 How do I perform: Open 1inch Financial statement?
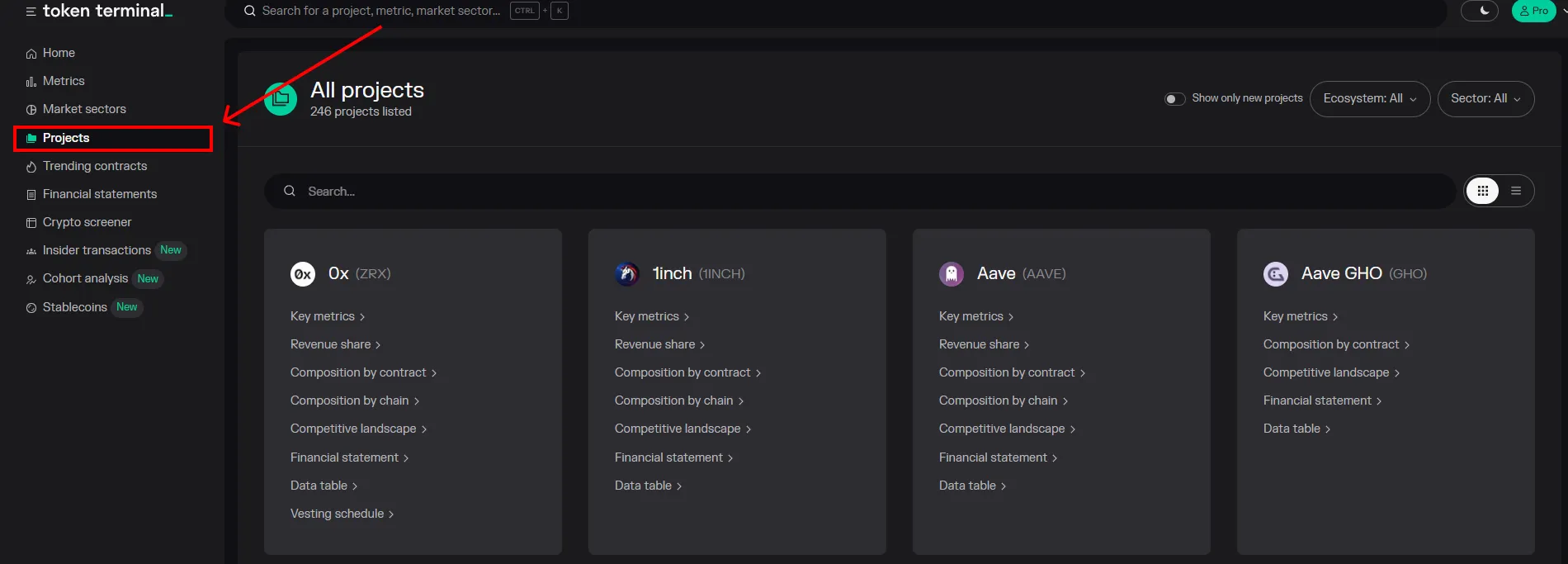click(x=674, y=457)
